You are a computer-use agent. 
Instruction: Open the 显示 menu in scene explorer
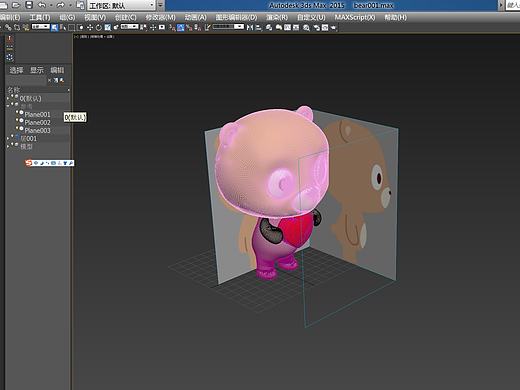[x=37, y=70]
